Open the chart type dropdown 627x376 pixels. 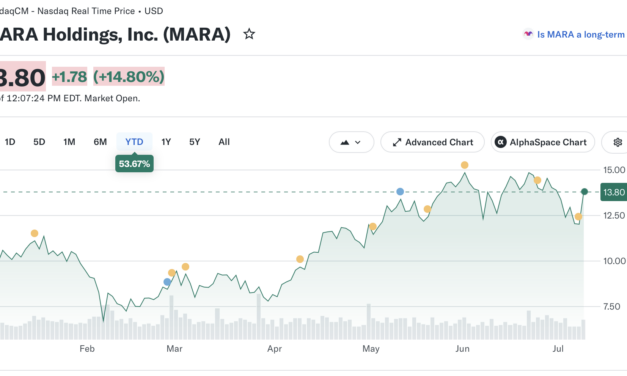click(x=351, y=142)
